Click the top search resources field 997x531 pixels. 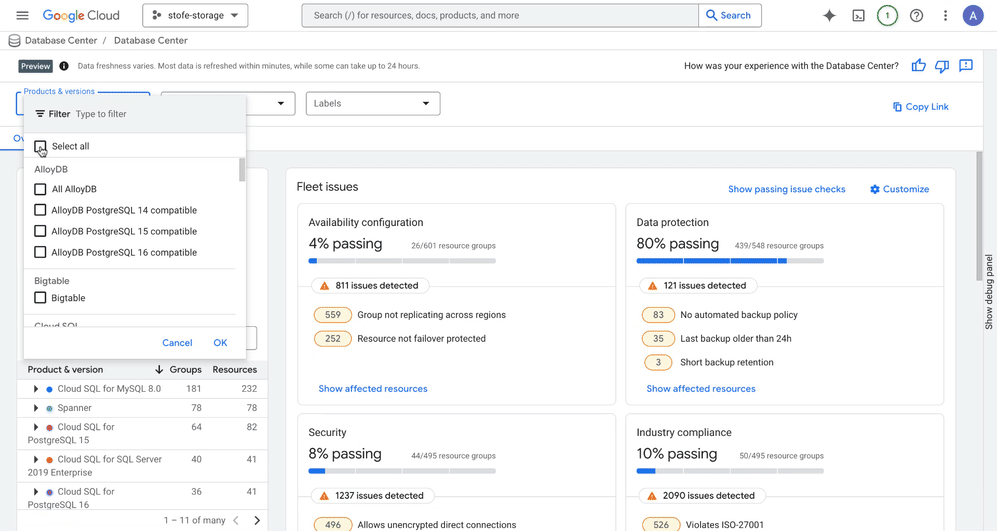500,15
